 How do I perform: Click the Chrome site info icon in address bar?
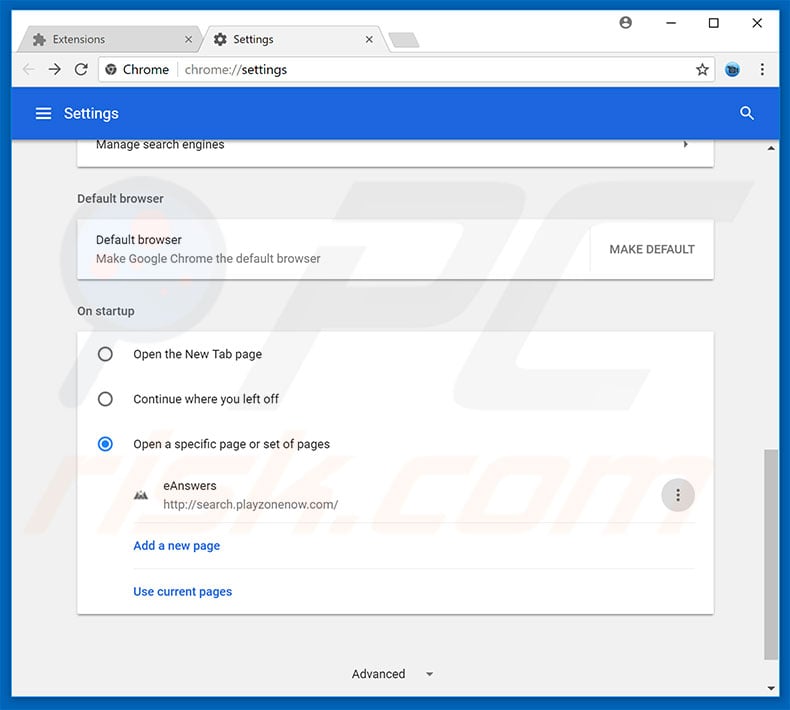tap(111, 70)
